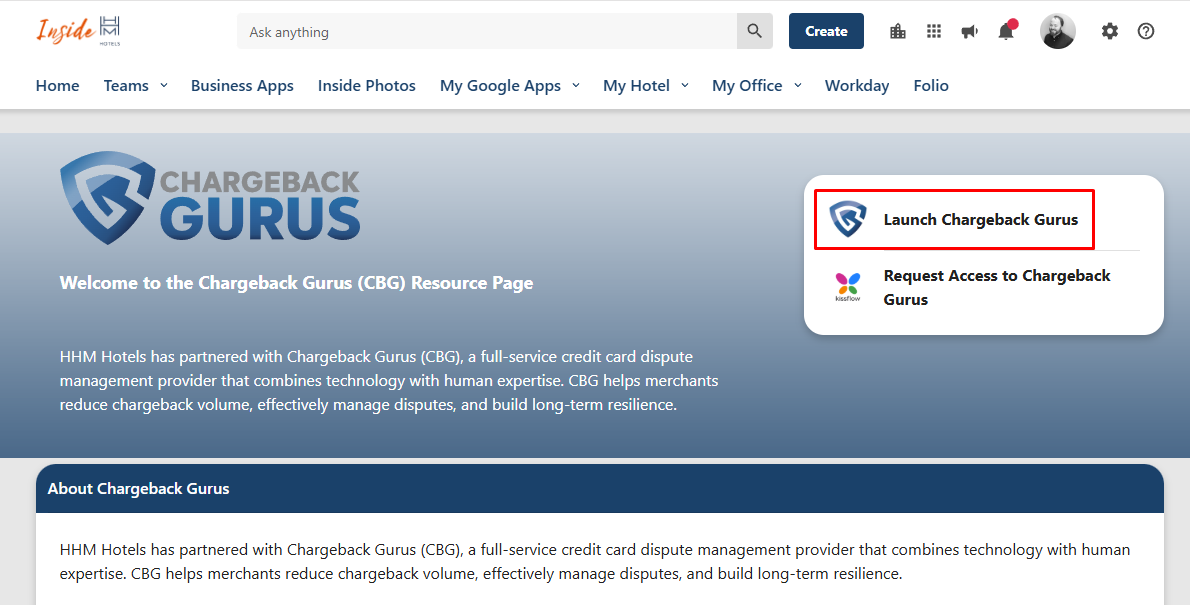
Task: Click the search magnifier icon
Action: (755, 31)
